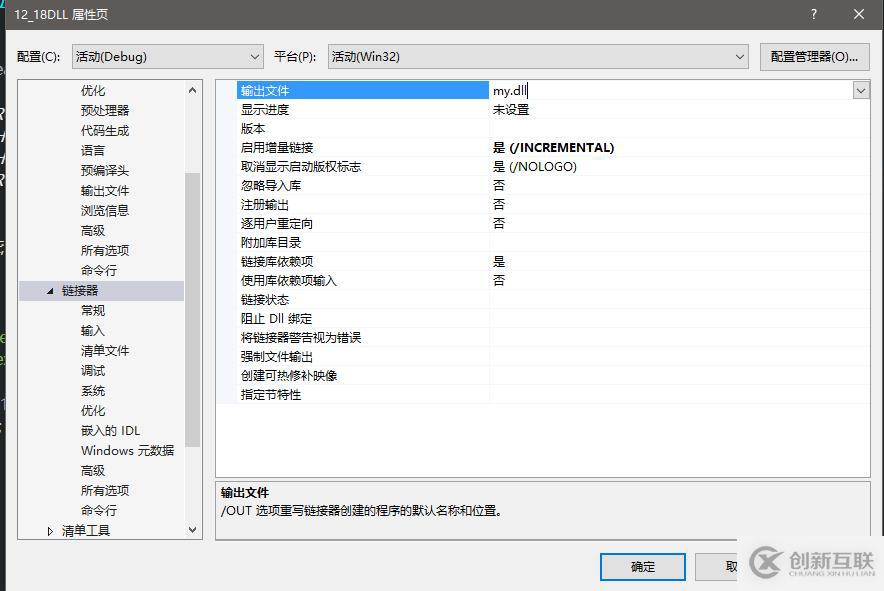Image resolution: width=884 pixels, height=591 pixels.
Task: Open the 输出文件 value dropdown arrow
Action: tap(860, 90)
